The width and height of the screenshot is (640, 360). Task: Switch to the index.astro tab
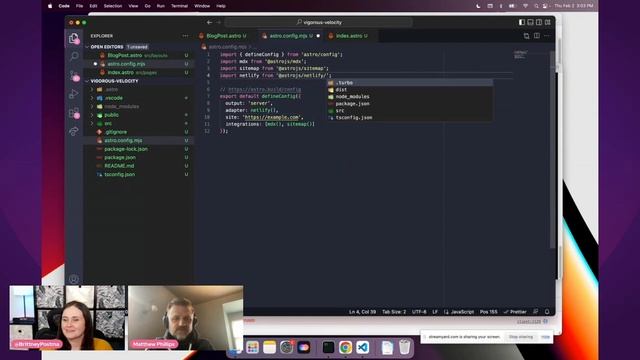(x=349, y=36)
